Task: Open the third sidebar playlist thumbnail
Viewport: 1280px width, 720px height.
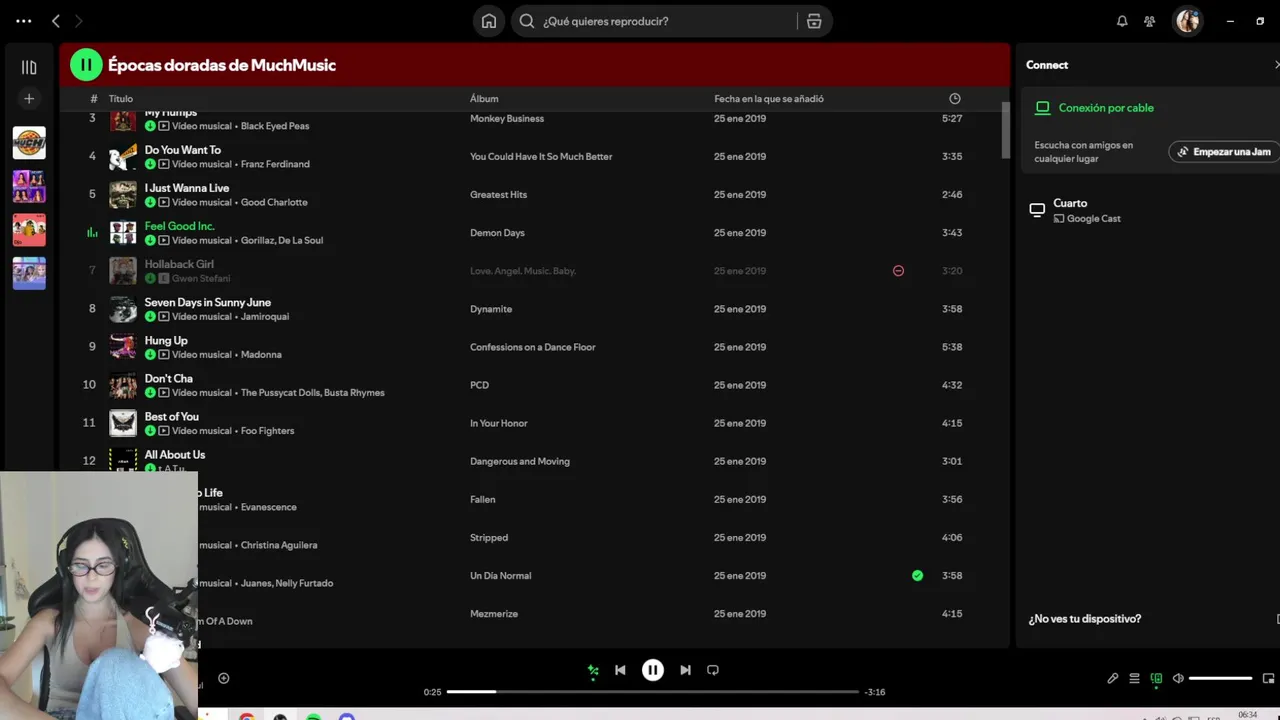Action: (29, 230)
